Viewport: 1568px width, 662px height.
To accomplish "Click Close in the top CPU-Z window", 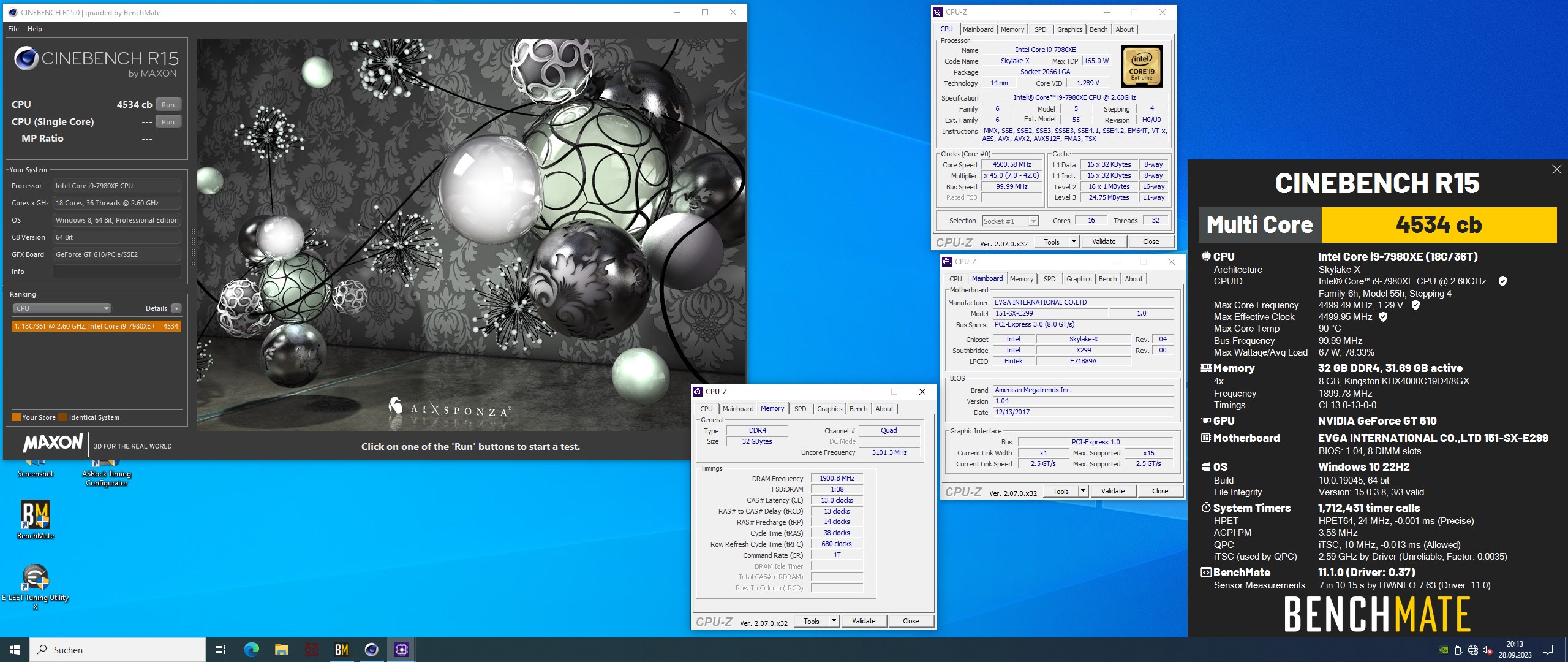I will tap(1151, 242).
